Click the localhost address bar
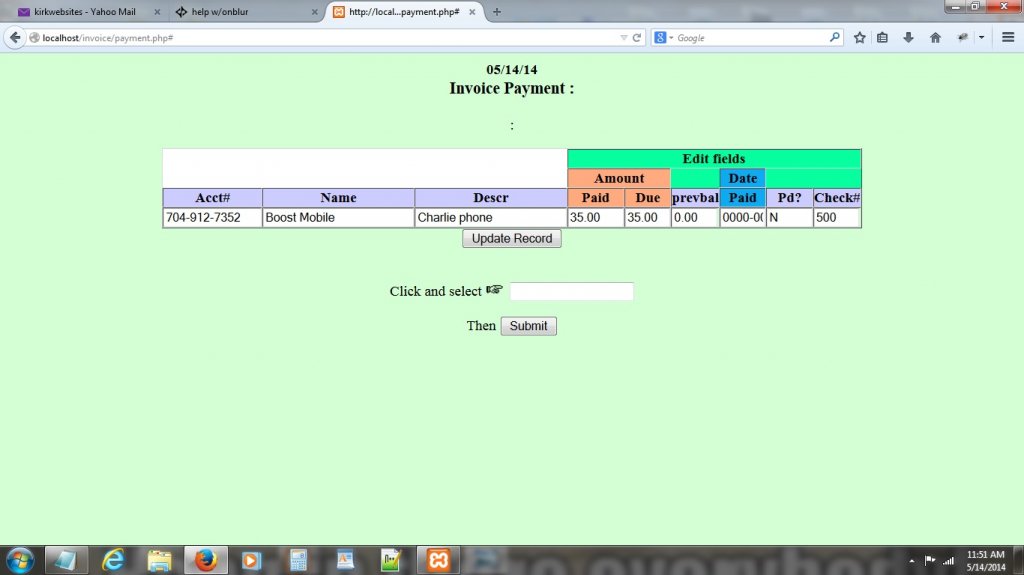Image resolution: width=1024 pixels, height=575 pixels. [327, 38]
